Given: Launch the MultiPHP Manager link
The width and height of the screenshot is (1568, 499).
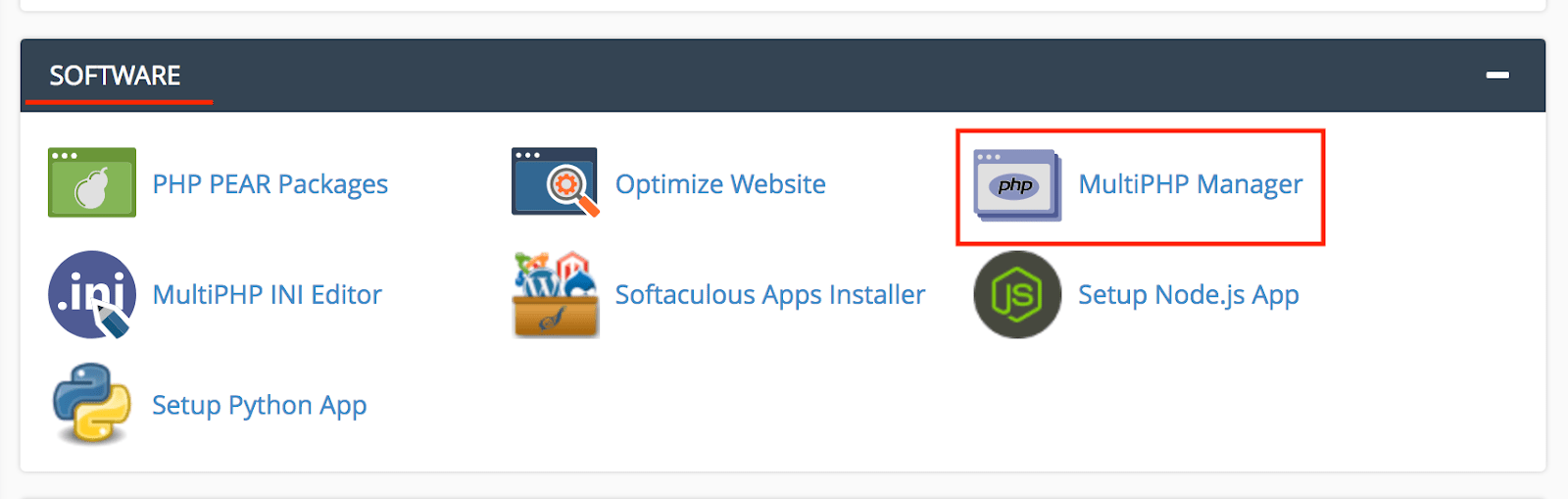Looking at the screenshot, I should click(1191, 184).
